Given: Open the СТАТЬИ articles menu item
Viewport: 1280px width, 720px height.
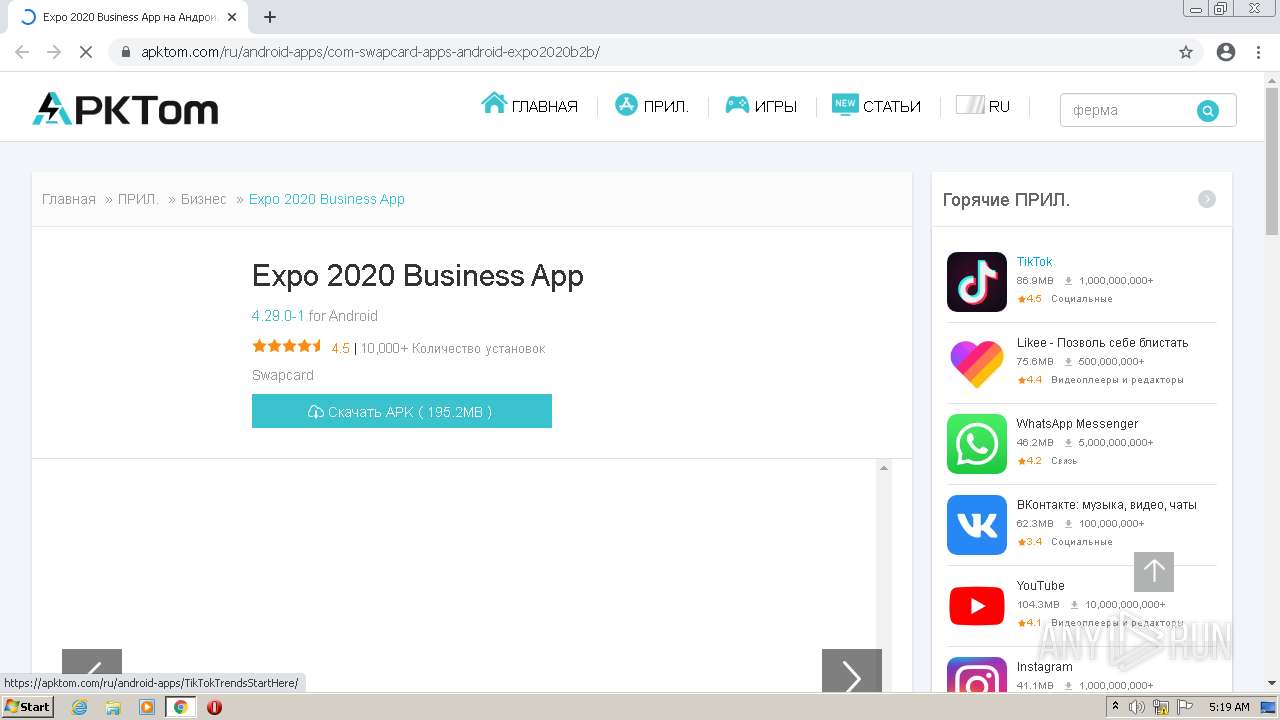Looking at the screenshot, I should 876,105.
